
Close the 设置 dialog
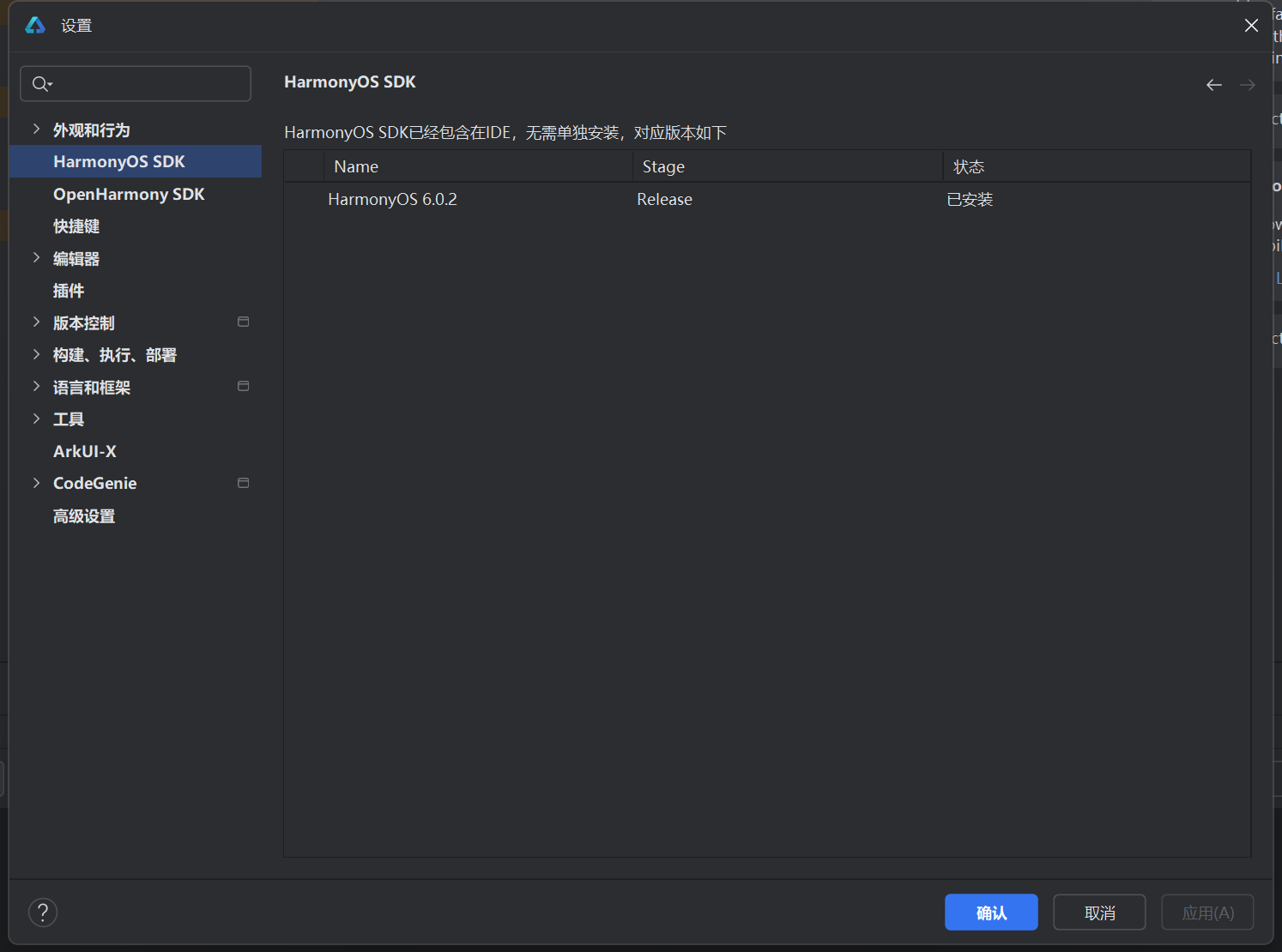tap(1251, 26)
